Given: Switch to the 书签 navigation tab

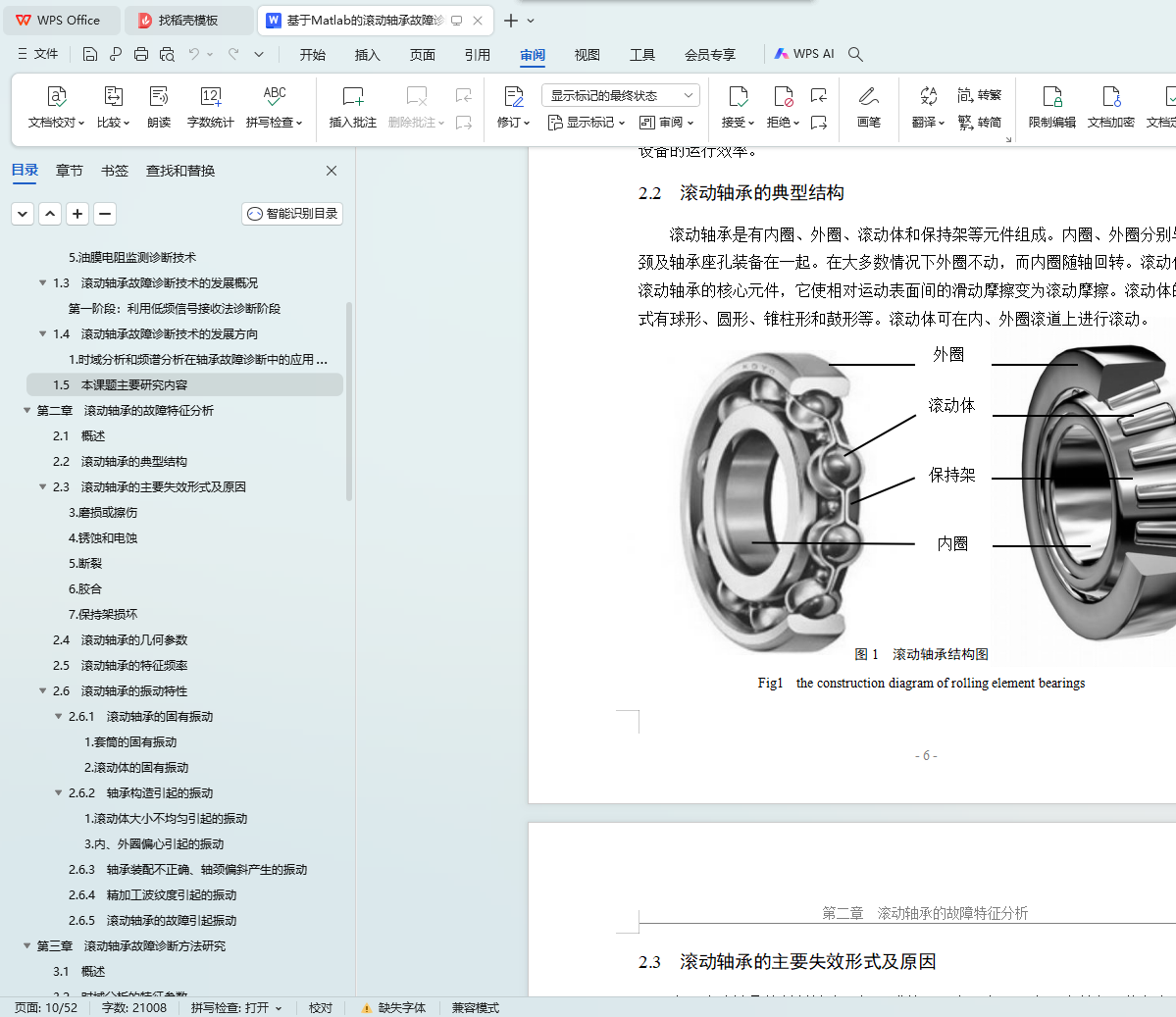Looking at the screenshot, I should coord(114,171).
